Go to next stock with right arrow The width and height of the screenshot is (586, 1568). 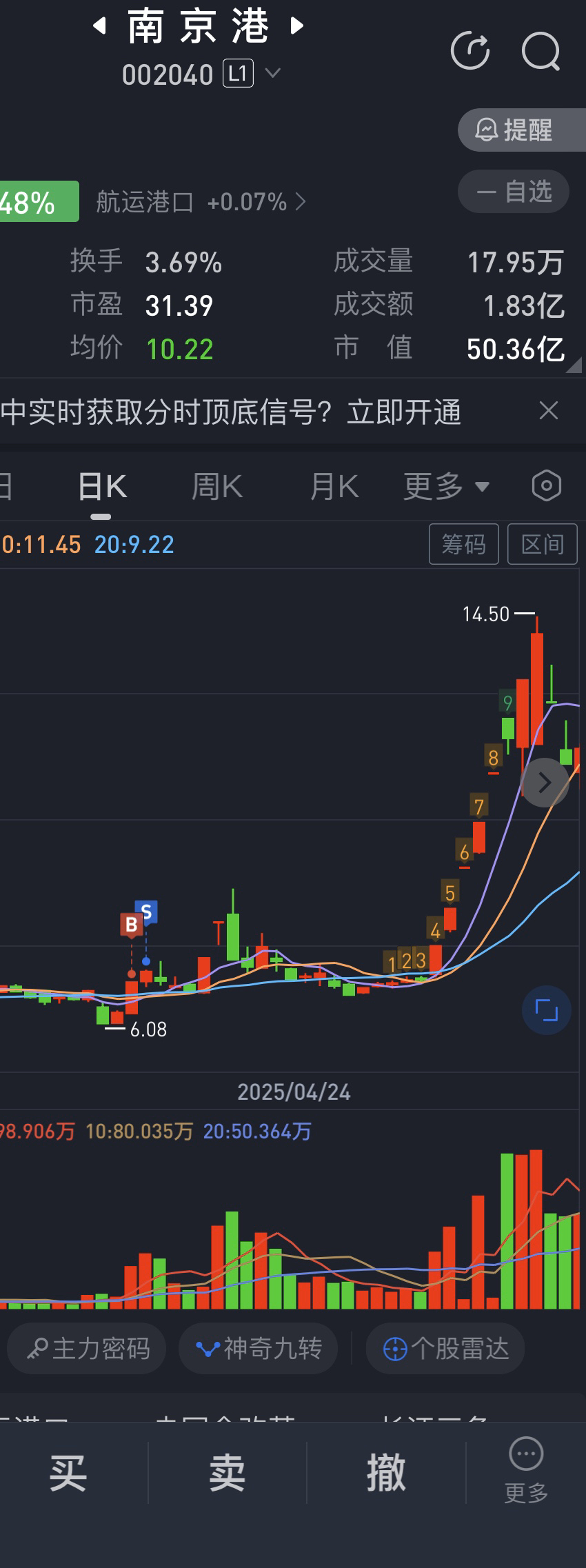[297, 26]
